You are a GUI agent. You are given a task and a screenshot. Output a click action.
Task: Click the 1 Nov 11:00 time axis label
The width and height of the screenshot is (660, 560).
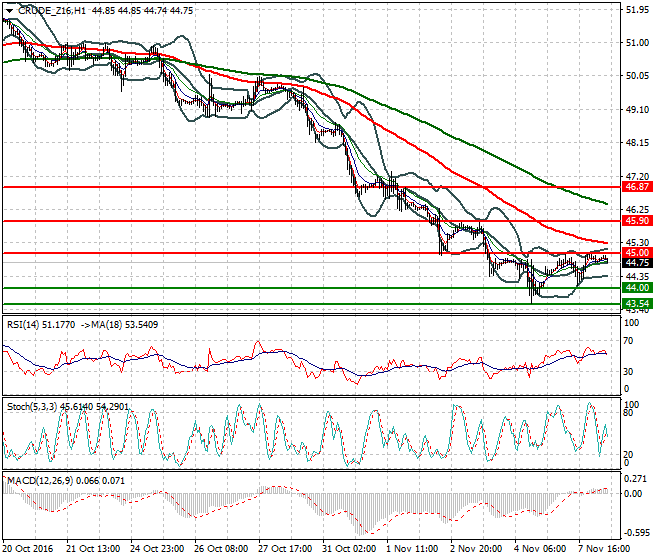click(x=412, y=549)
